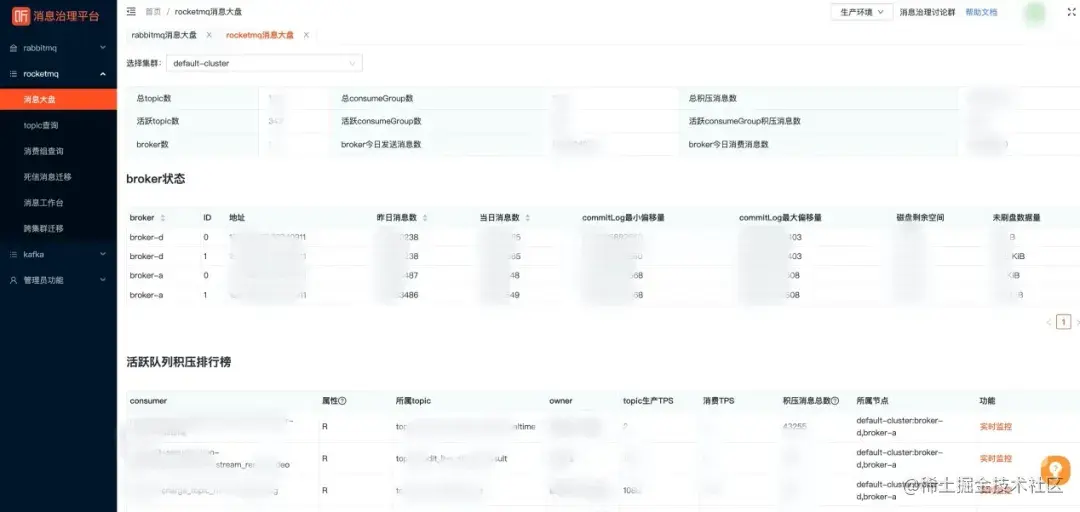Image resolution: width=1080 pixels, height=512 pixels.
Task: Click the topic生产TPS column header
Action: pos(648,400)
